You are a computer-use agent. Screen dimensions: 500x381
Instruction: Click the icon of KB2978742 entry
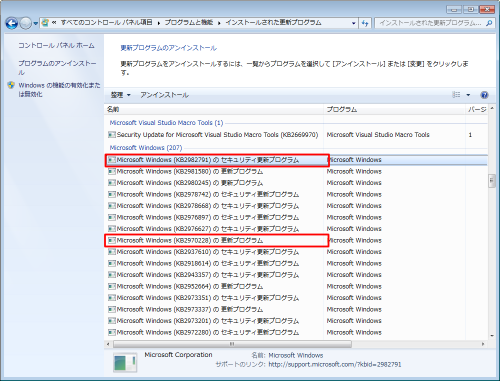(x=112, y=194)
